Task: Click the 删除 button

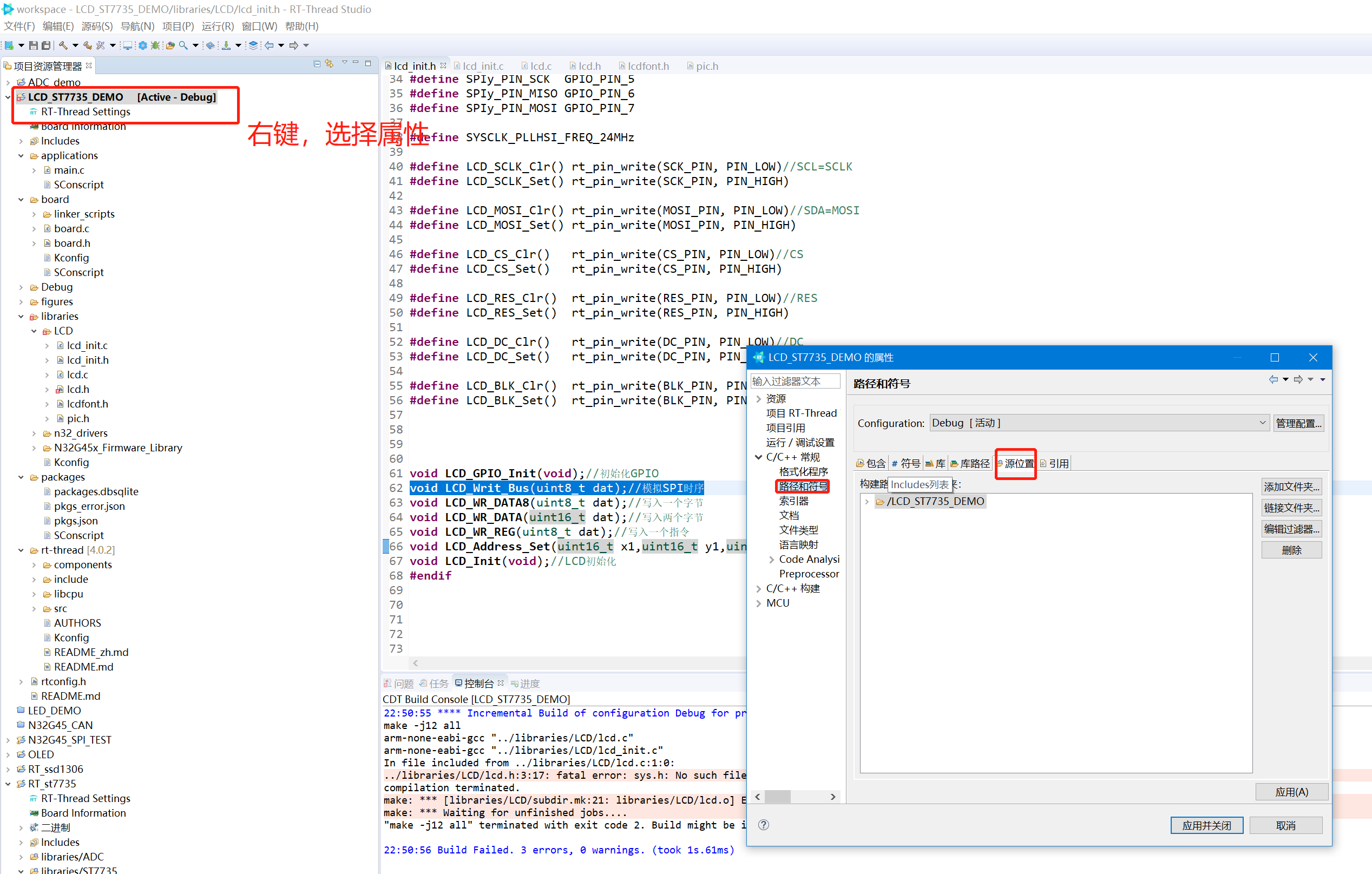Action: click(1291, 550)
